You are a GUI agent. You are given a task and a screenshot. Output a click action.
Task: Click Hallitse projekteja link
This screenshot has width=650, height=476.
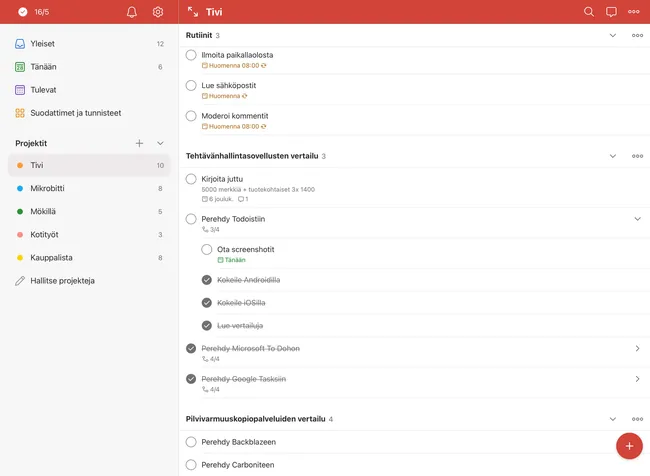pyautogui.click(x=62, y=281)
